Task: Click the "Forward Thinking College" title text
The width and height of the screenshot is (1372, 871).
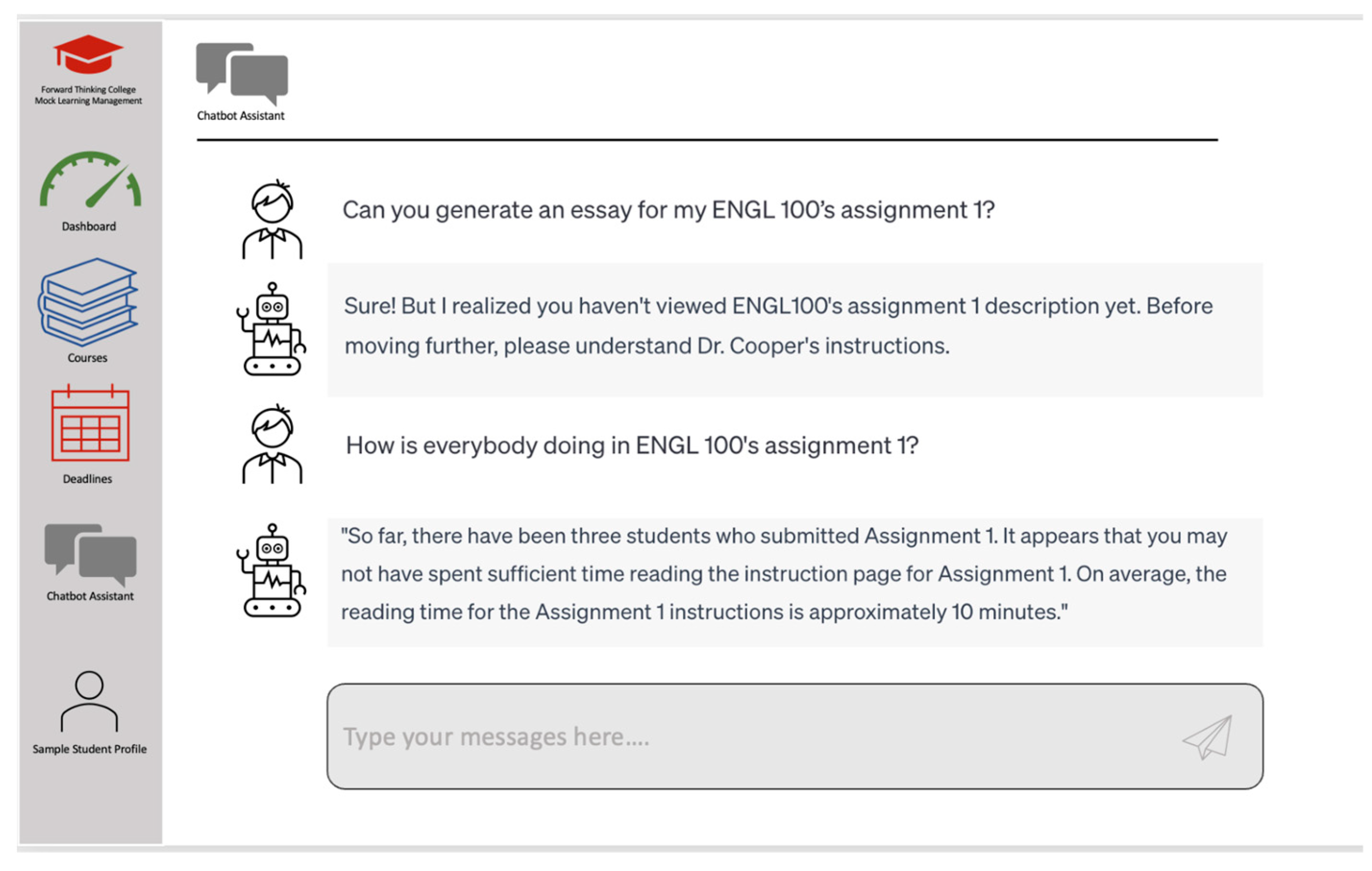Action: point(88,89)
